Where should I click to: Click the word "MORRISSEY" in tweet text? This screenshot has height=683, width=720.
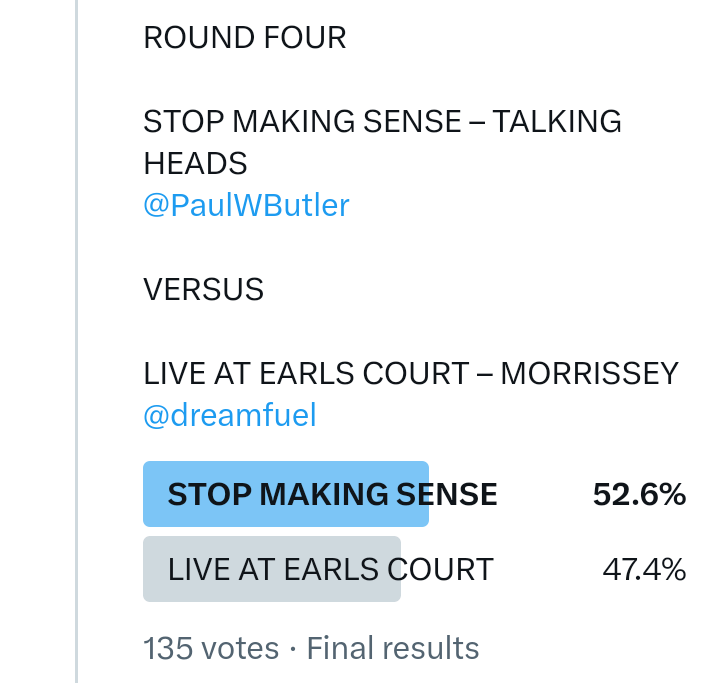589,374
